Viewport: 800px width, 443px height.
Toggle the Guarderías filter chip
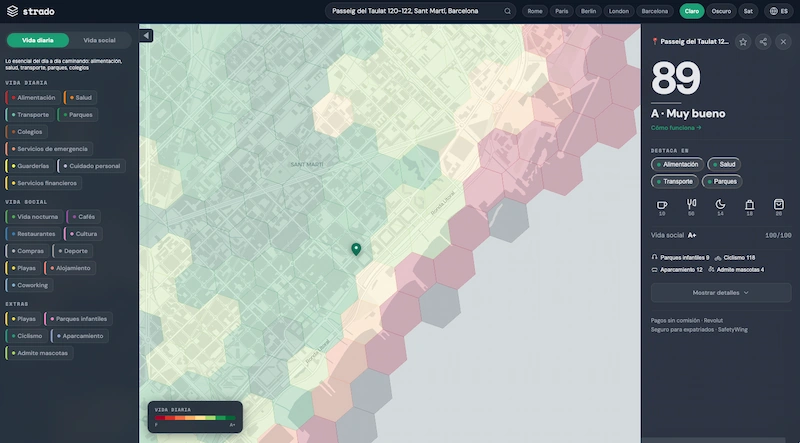click(30, 166)
